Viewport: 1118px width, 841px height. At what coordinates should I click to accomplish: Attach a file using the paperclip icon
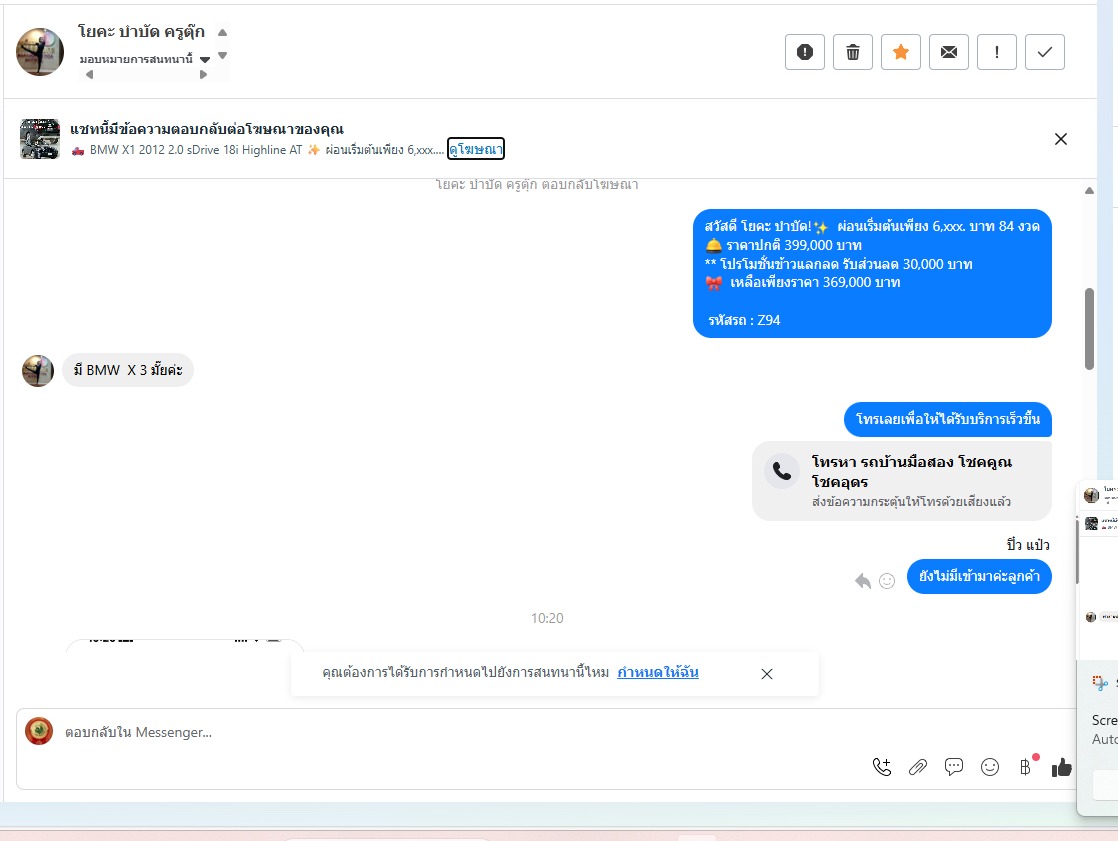[x=918, y=767]
